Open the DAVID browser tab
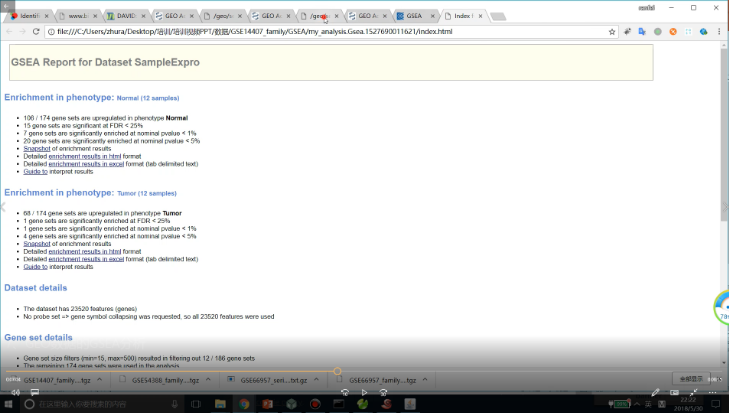Screen dimensions: 729x413 click(x=126, y=16)
